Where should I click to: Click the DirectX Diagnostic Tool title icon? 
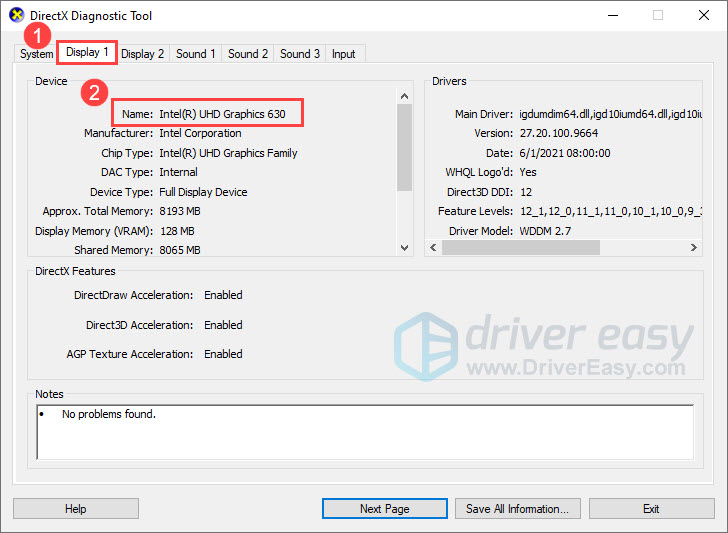coord(17,15)
